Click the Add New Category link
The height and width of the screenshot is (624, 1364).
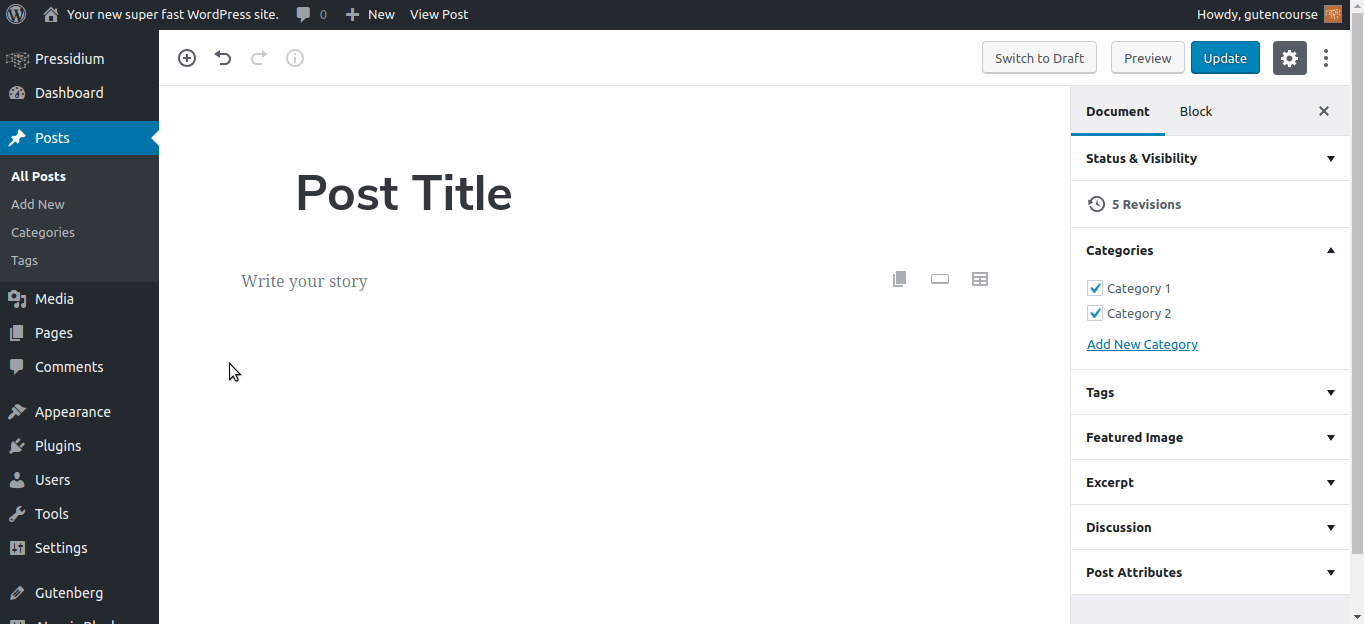(1142, 344)
